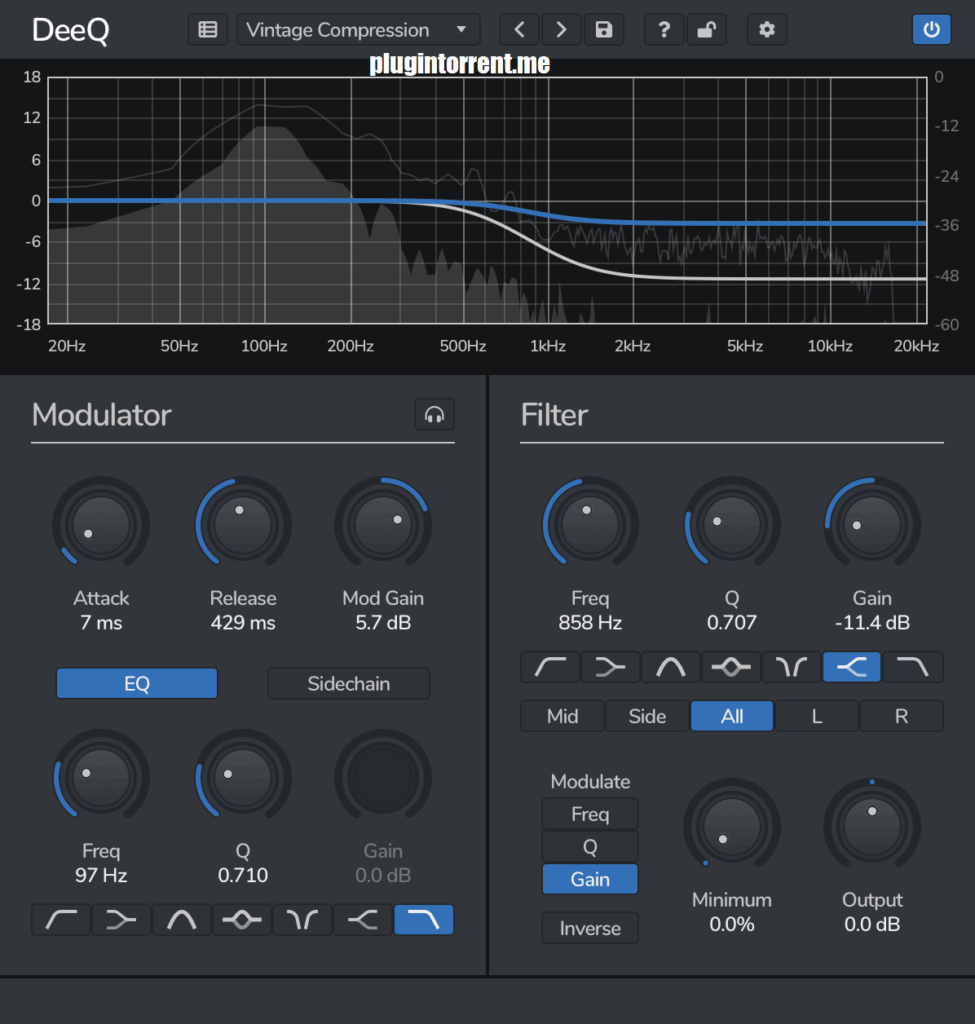The width and height of the screenshot is (975, 1024).
Task: Select Filter high-shelf shape
Action: (x=852, y=667)
